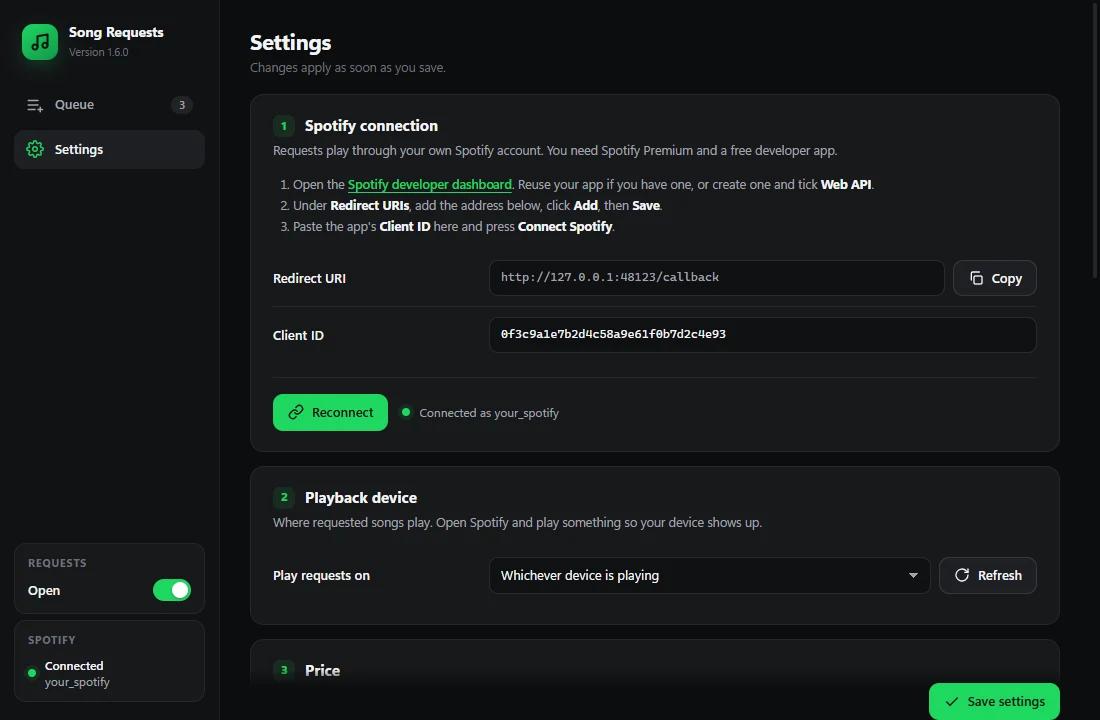The image size is (1100, 720).
Task: Refresh the playback device list
Action: point(988,575)
